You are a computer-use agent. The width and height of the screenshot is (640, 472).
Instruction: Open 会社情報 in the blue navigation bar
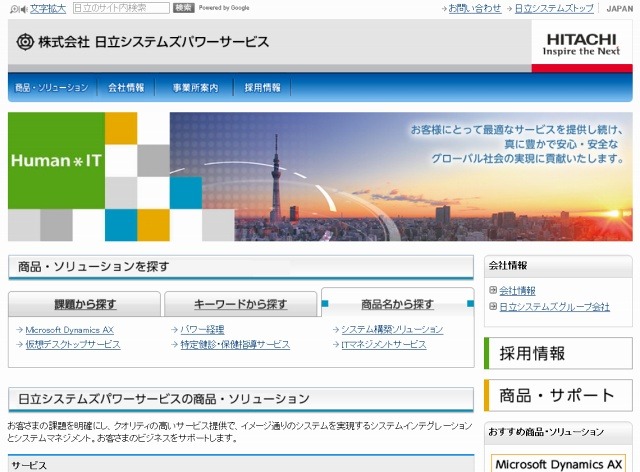(126, 87)
